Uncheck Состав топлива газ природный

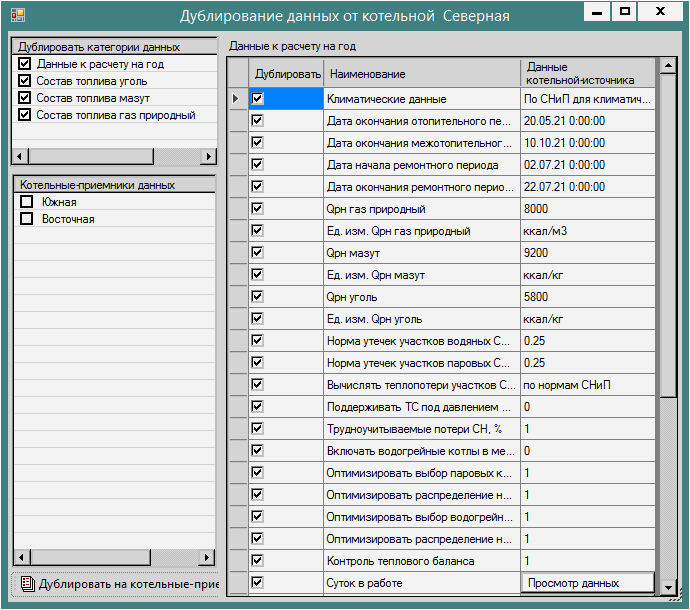click(x=25, y=115)
